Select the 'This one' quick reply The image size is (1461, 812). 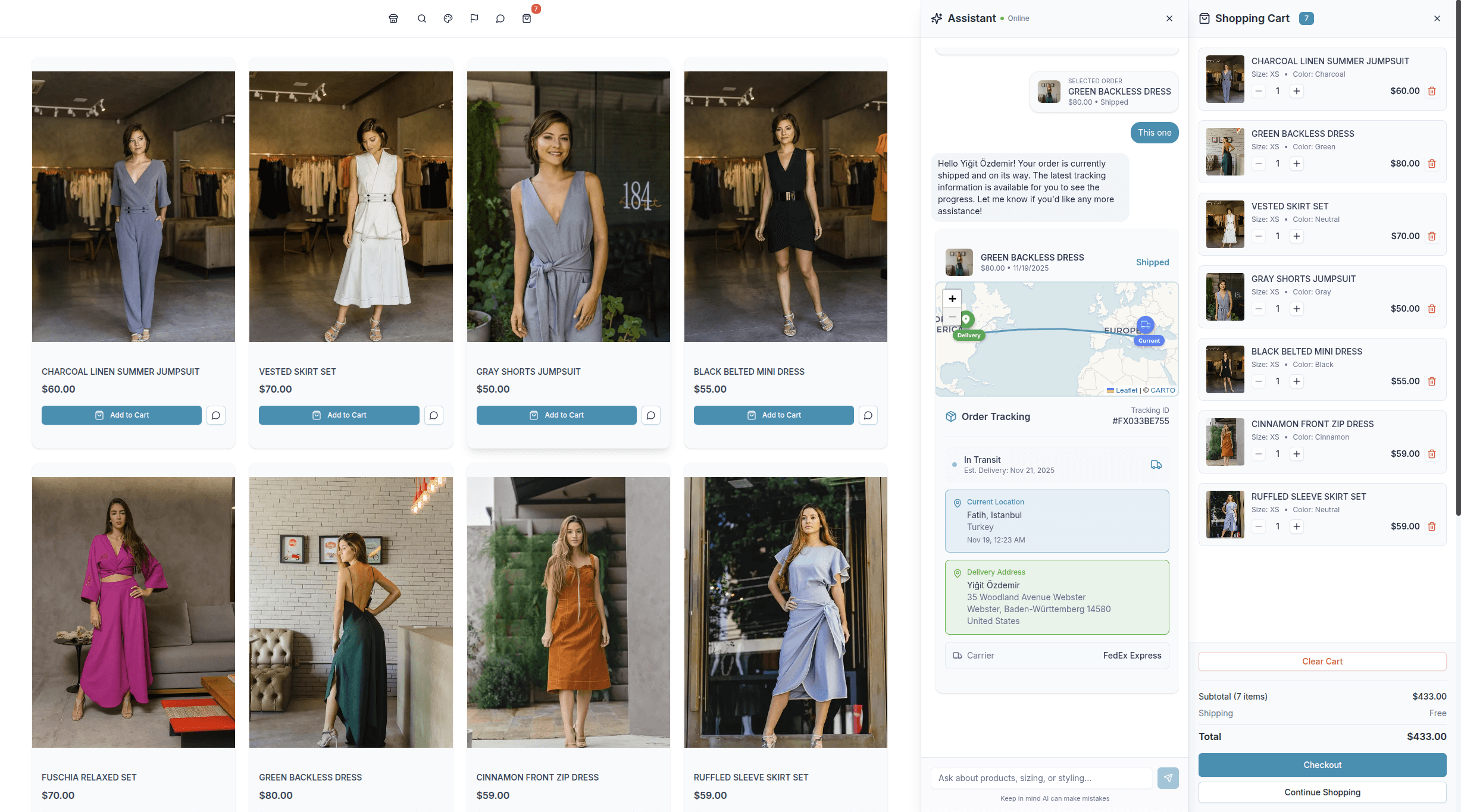point(1154,132)
